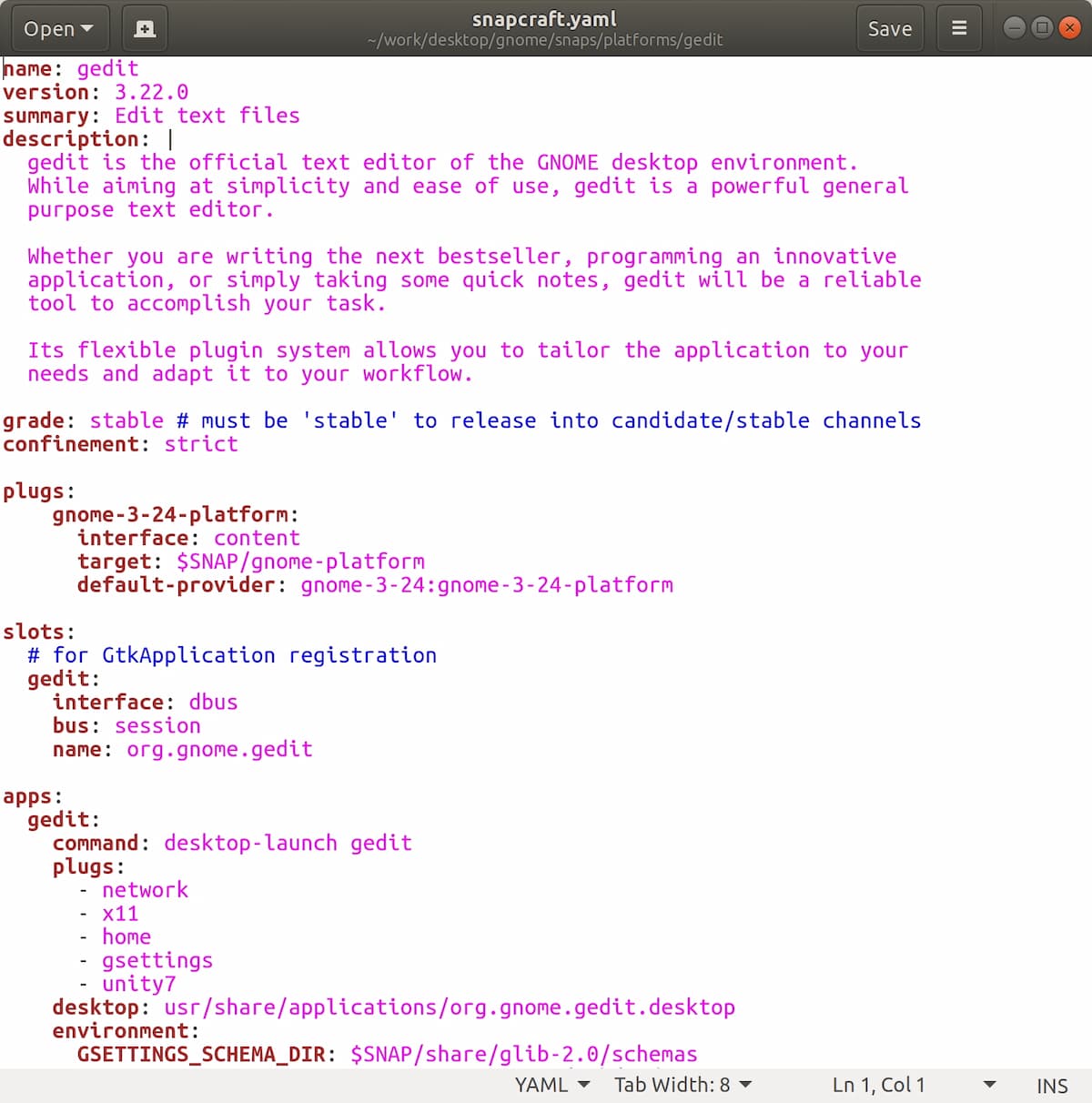Click the Ln 1, Col 1 position indicator
The width and height of the screenshot is (1092, 1103).
(x=878, y=1085)
